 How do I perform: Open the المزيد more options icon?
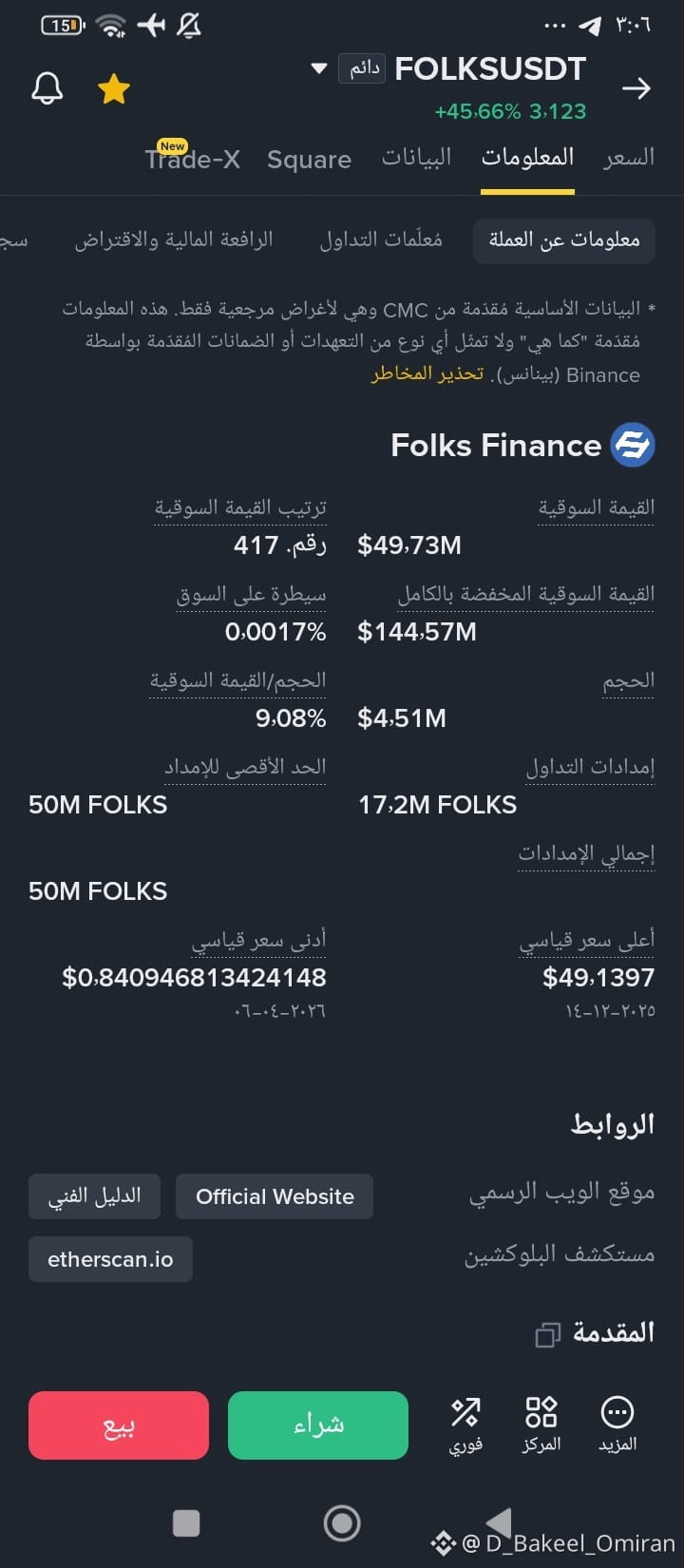[617, 1425]
